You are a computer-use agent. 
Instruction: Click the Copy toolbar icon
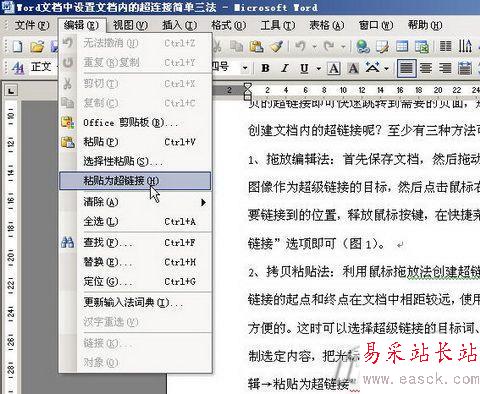(x=236, y=47)
